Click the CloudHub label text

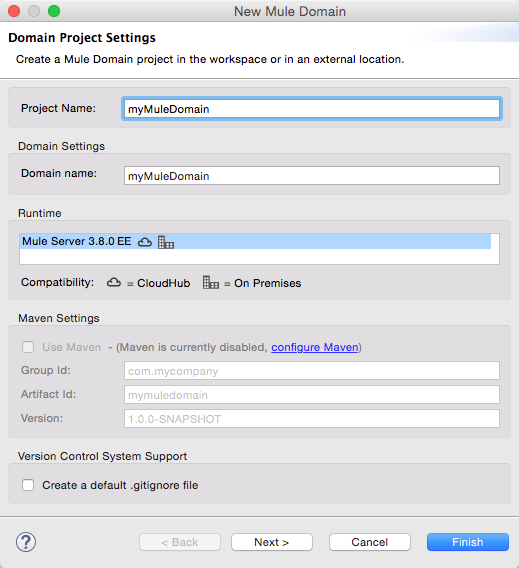(x=163, y=283)
